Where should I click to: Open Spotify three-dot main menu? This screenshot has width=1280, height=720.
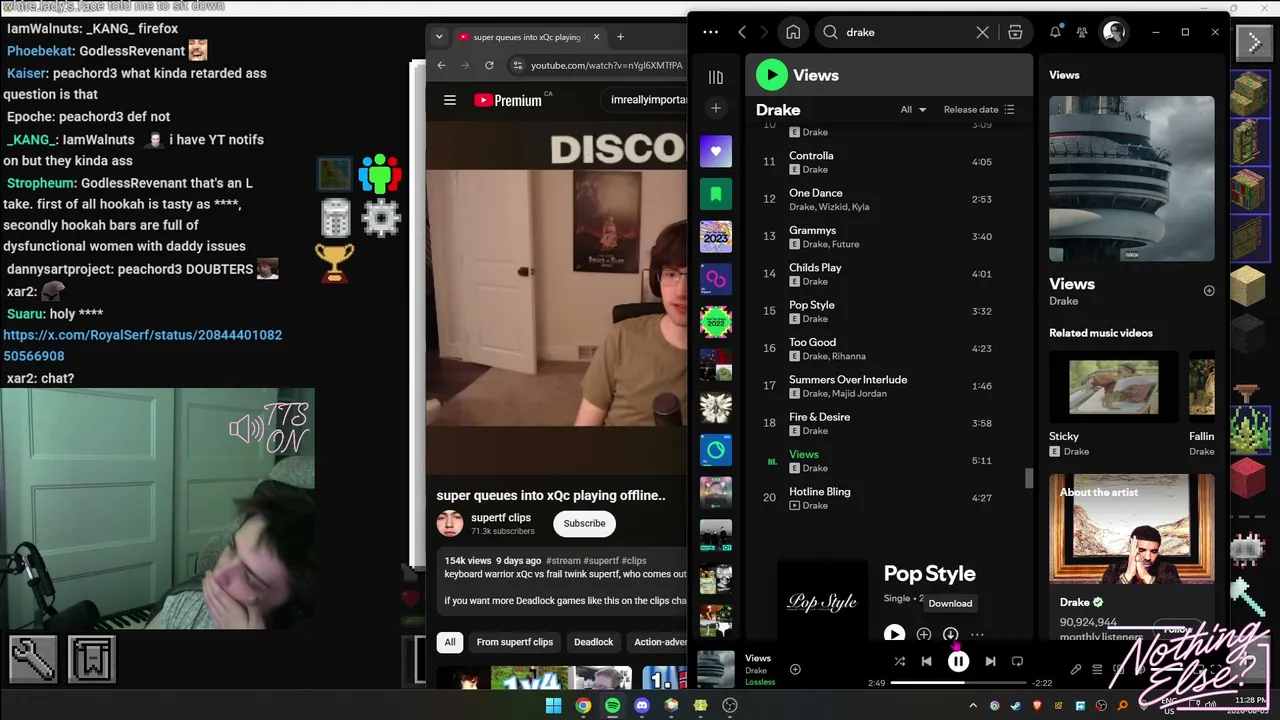coord(710,32)
